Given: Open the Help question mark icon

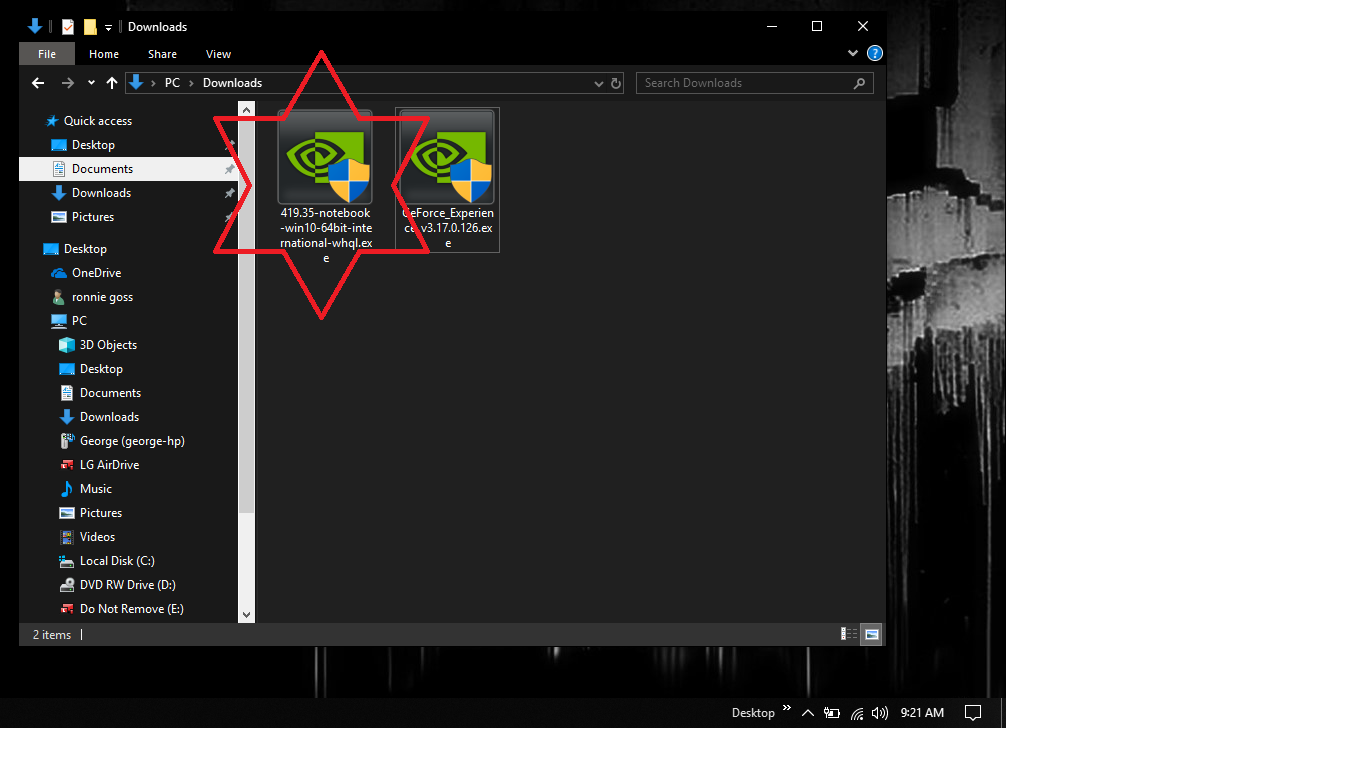Looking at the screenshot, I should pyautogui.click(x=875, y=54).
